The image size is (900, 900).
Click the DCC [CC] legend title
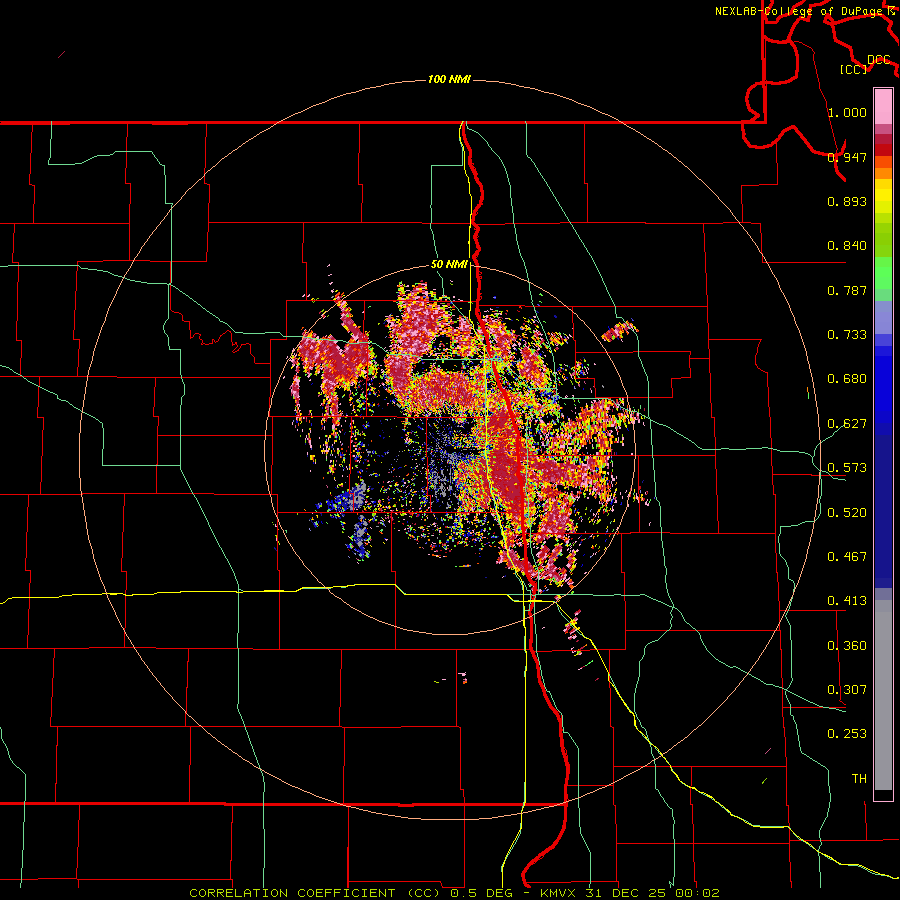coord(865,64)
